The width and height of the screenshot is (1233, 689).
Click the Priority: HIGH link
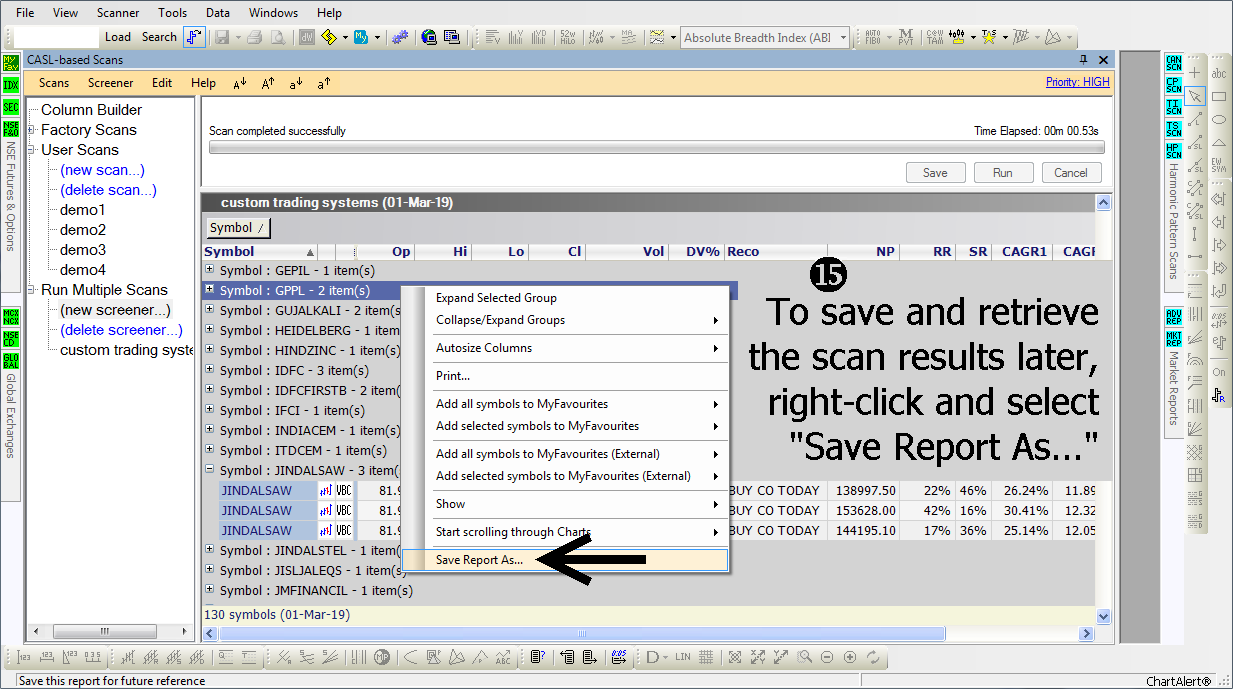(x=1078, y=82)
